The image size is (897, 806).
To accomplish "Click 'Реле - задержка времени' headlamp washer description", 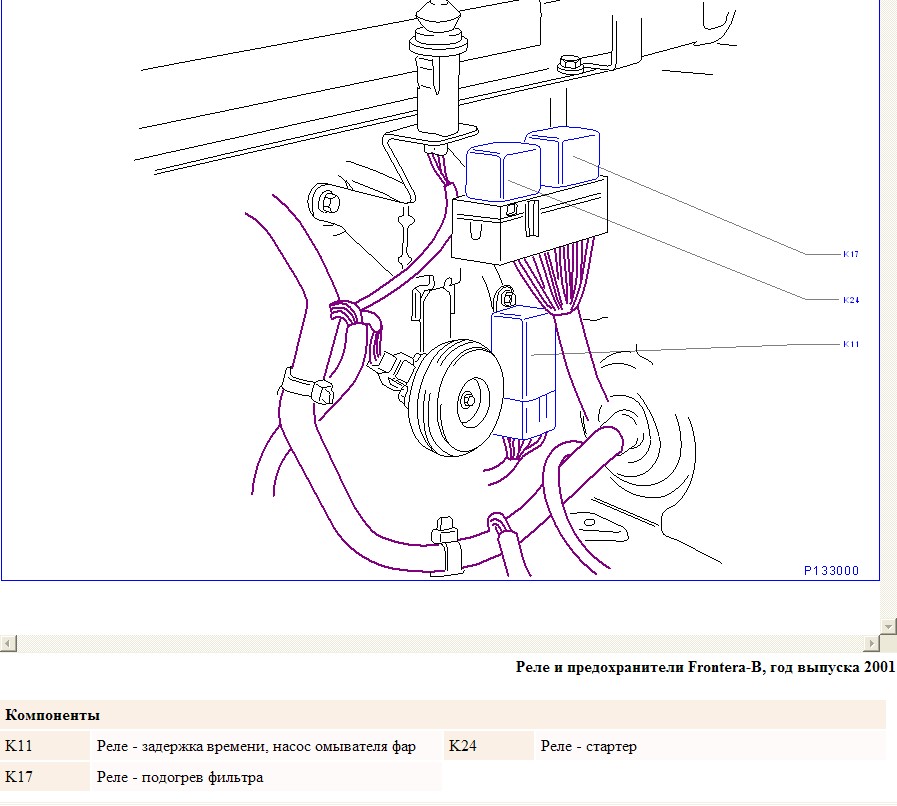I will (256, 746).
